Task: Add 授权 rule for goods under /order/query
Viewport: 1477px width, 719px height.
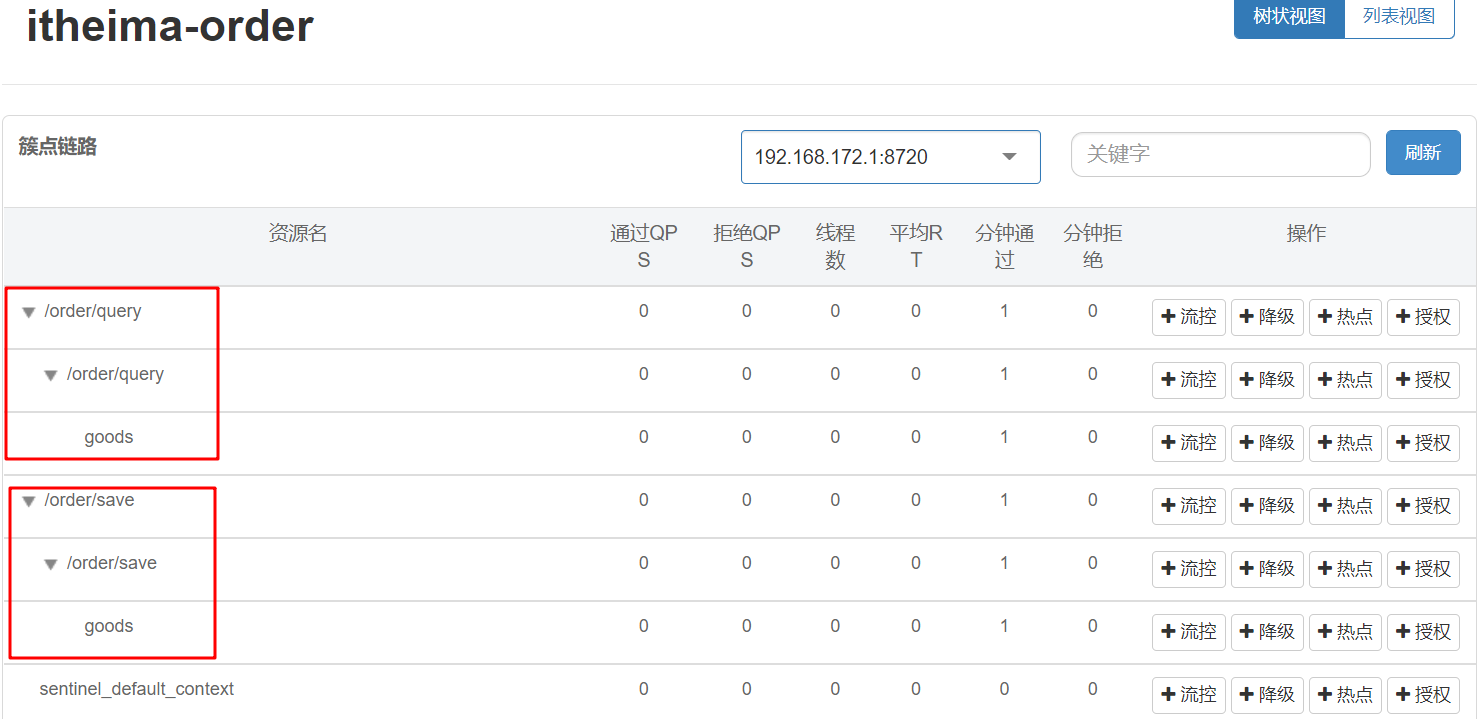Action: pos(1423,443)
